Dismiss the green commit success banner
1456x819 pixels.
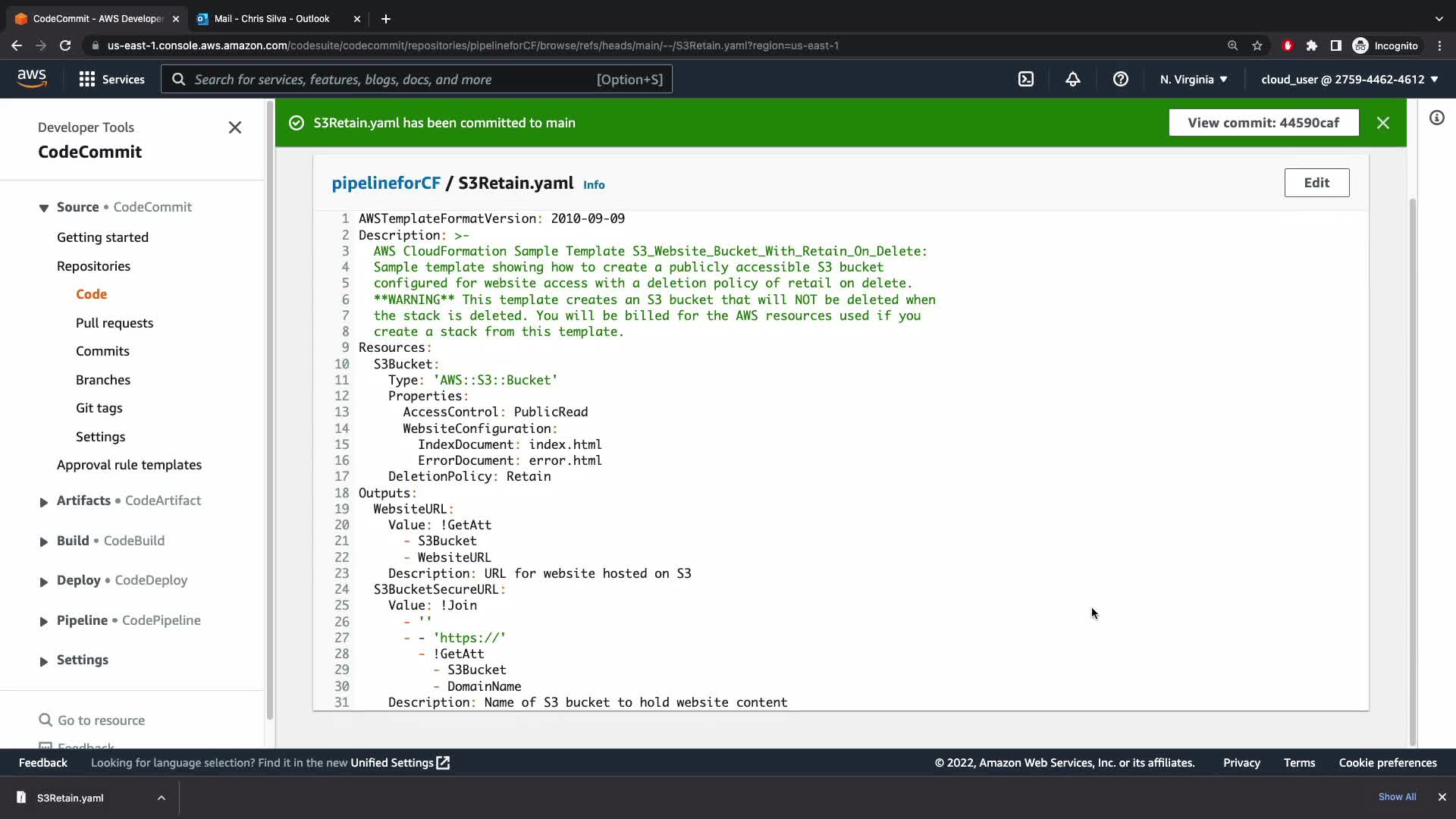[1382, 123]
